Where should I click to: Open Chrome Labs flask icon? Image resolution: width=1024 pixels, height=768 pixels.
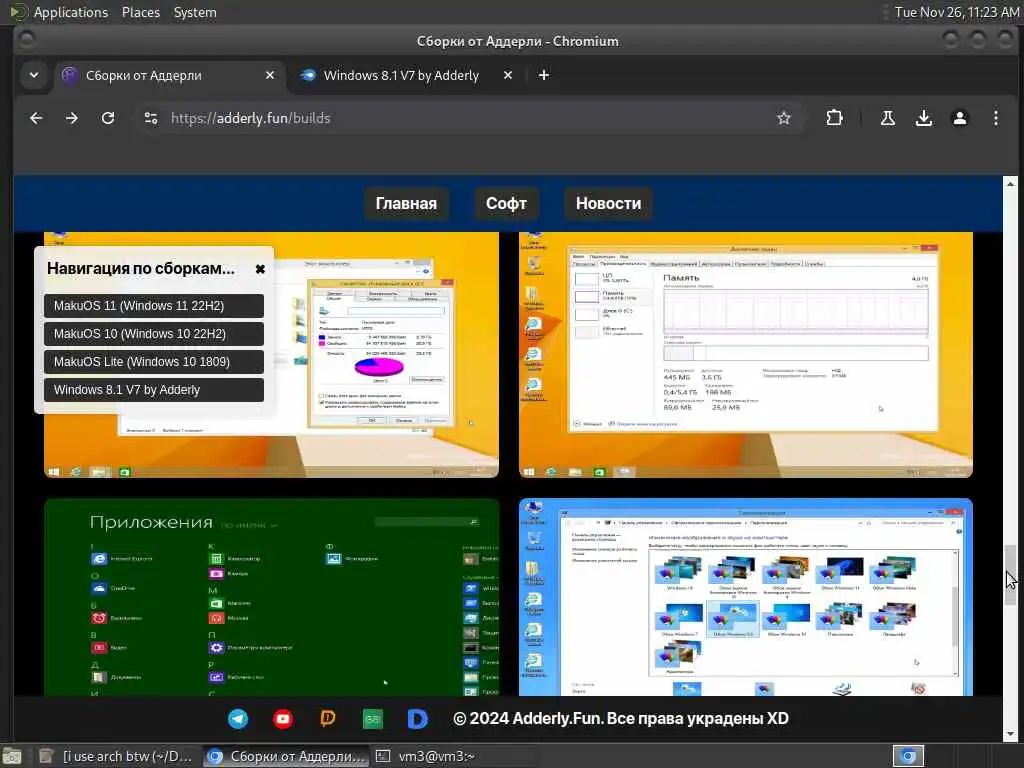[x=888, y=118]
